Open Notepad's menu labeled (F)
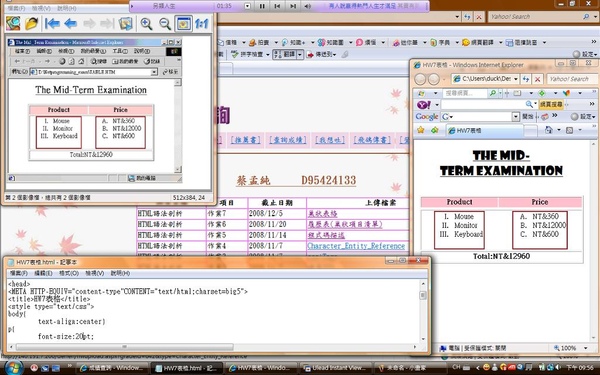The image size is (600, 375). [x=19, y=273]
